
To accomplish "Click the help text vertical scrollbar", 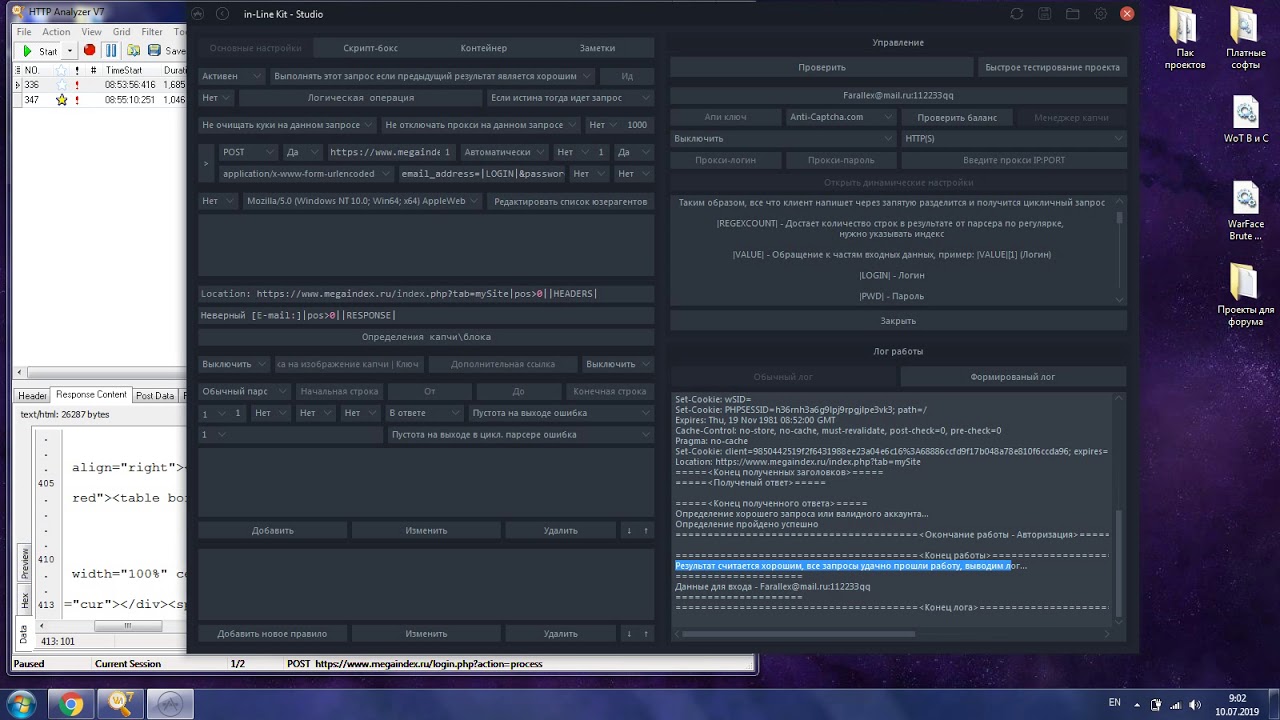I will point(1119,216).
